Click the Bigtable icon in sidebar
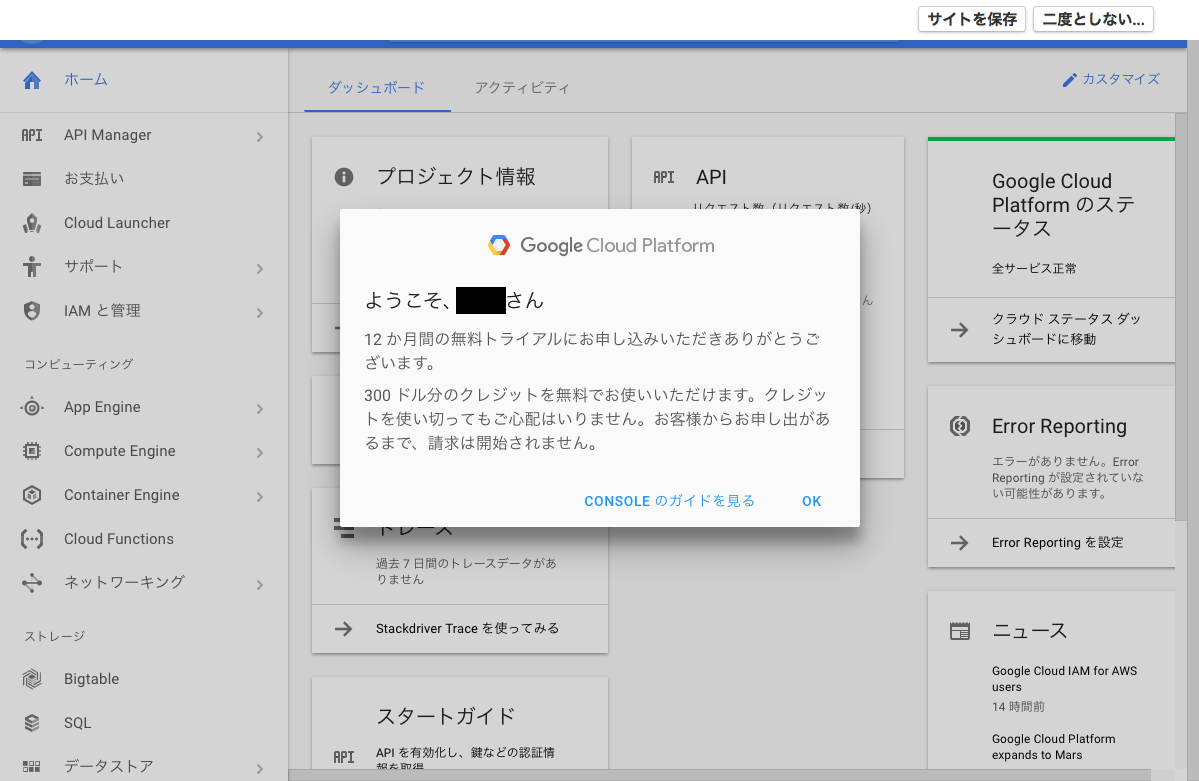1199x781 pixels. pos(32,679)
